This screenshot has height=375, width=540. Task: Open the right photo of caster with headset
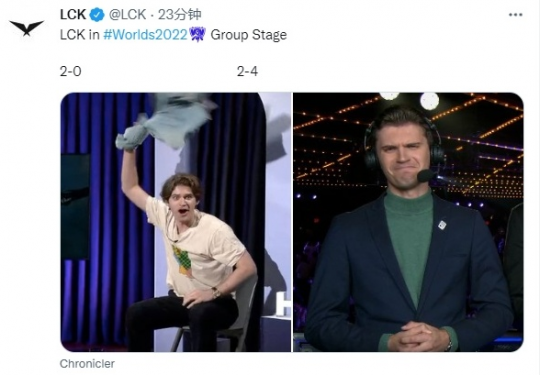click(408, 222)
